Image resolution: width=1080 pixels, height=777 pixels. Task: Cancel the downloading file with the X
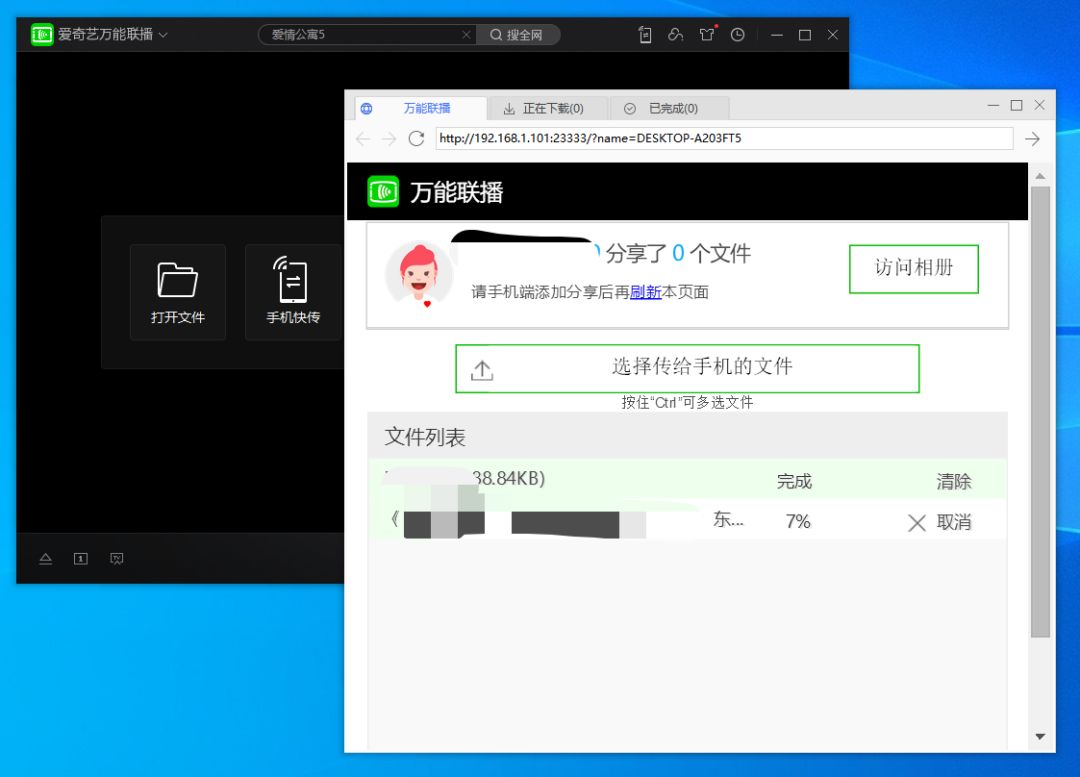point(917,522)
